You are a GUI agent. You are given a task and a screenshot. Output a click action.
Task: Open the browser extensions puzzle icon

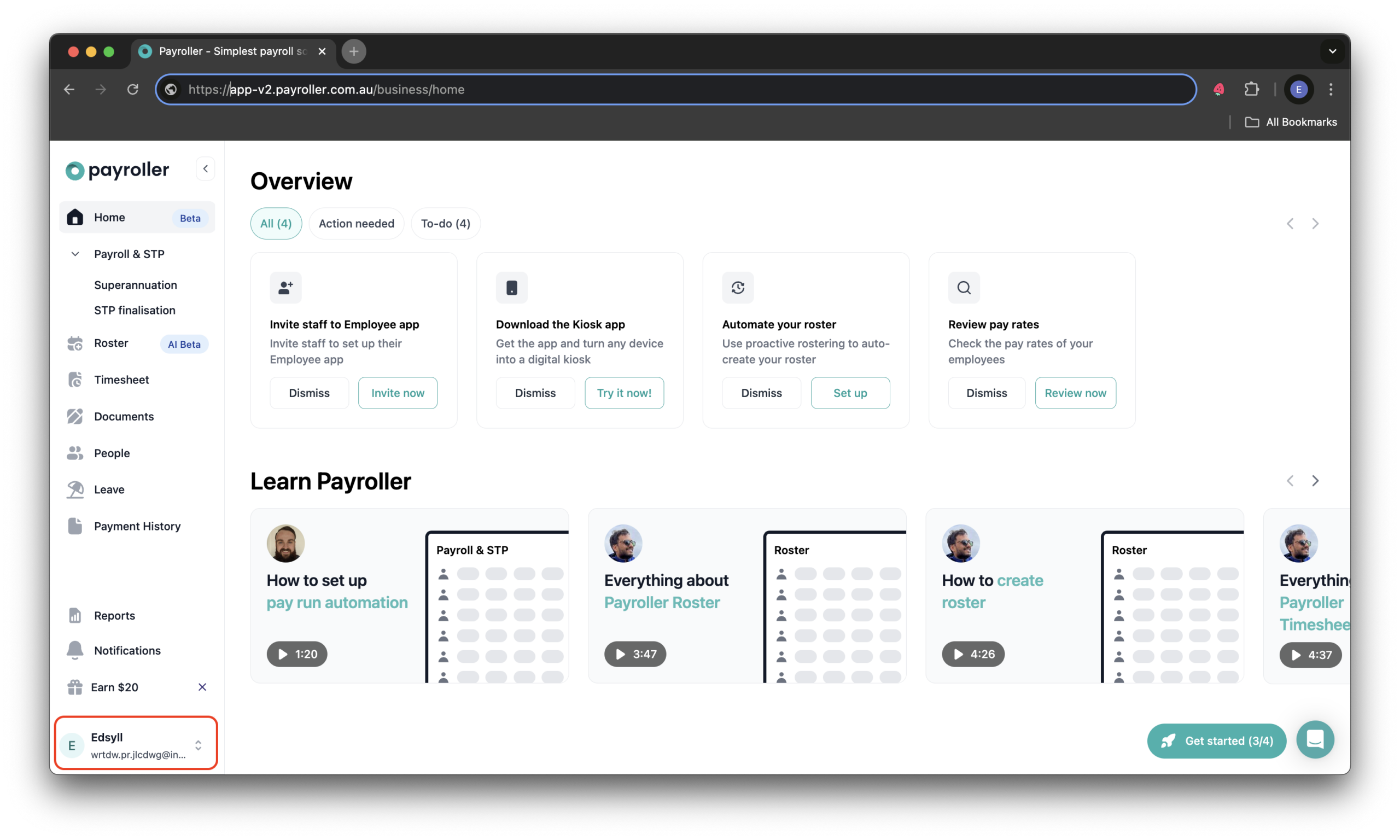coord(1252,90)
